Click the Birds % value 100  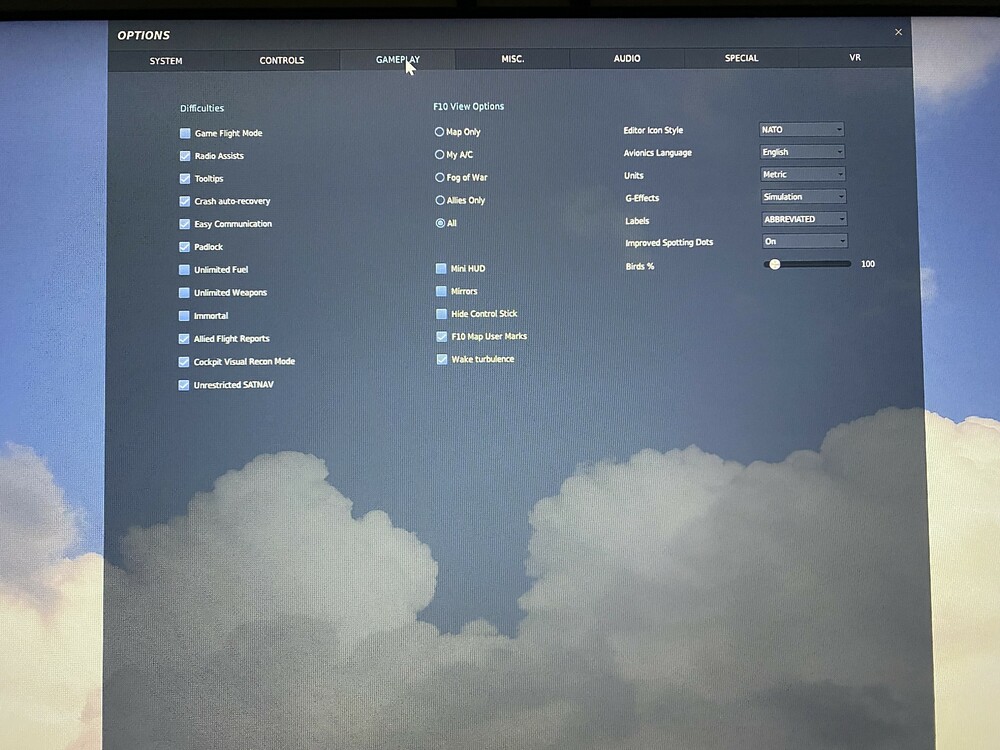(x=868, y=264)
